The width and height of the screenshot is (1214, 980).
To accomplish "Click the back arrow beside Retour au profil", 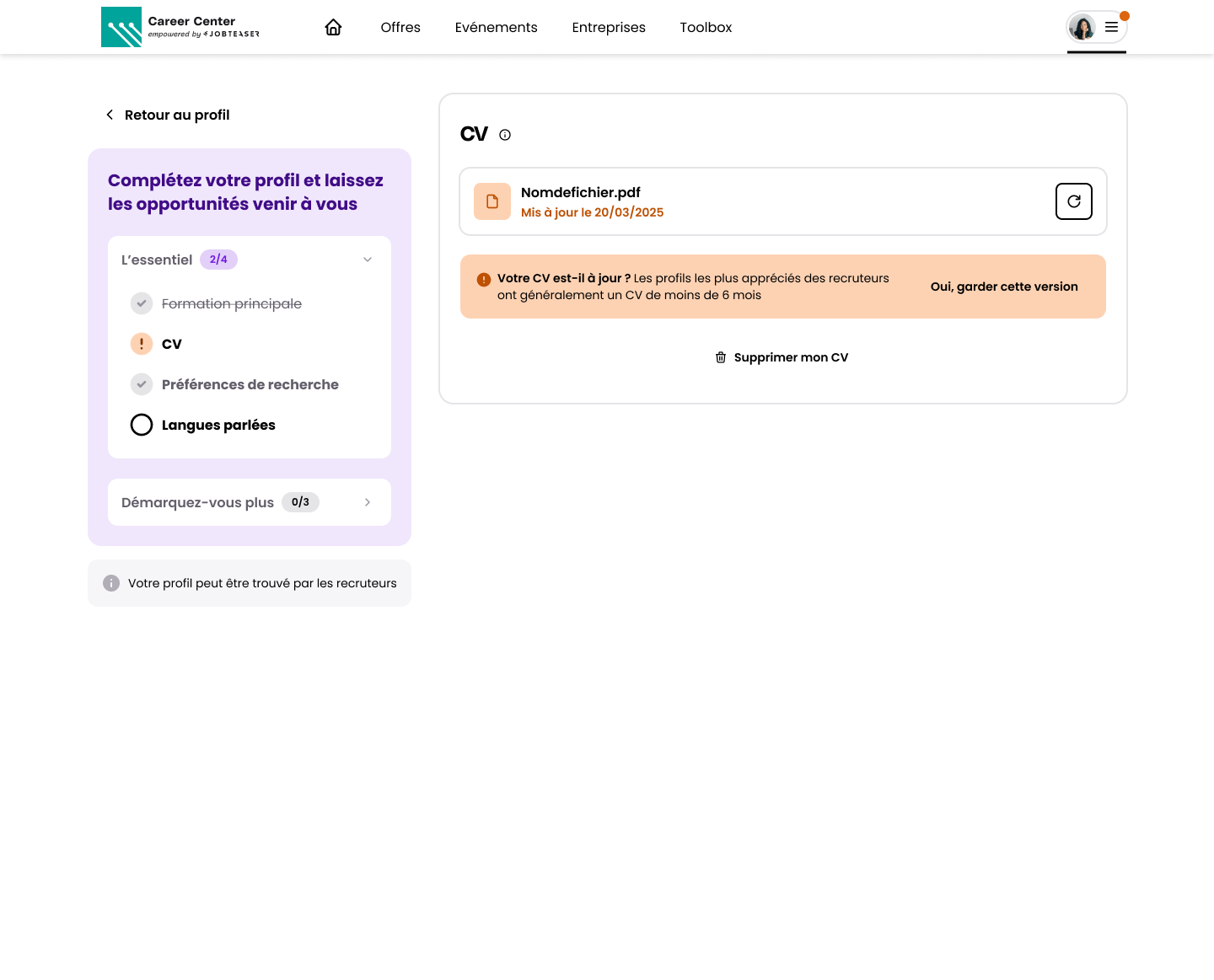I will point(110,115).
